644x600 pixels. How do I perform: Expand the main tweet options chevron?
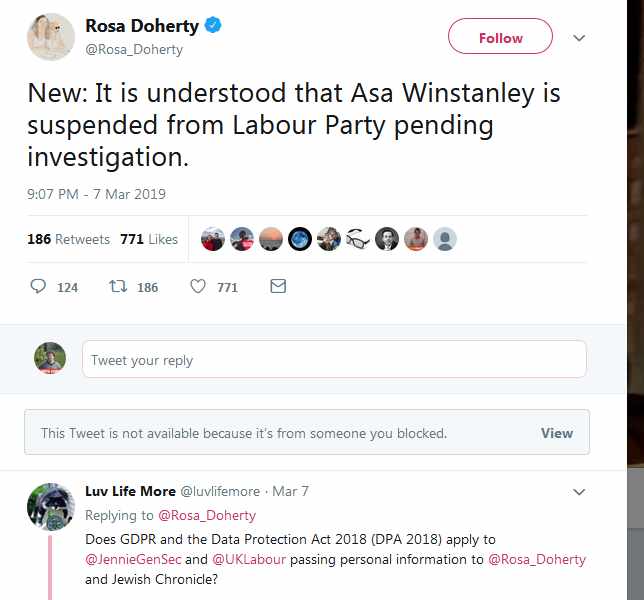tap(578, 38)
